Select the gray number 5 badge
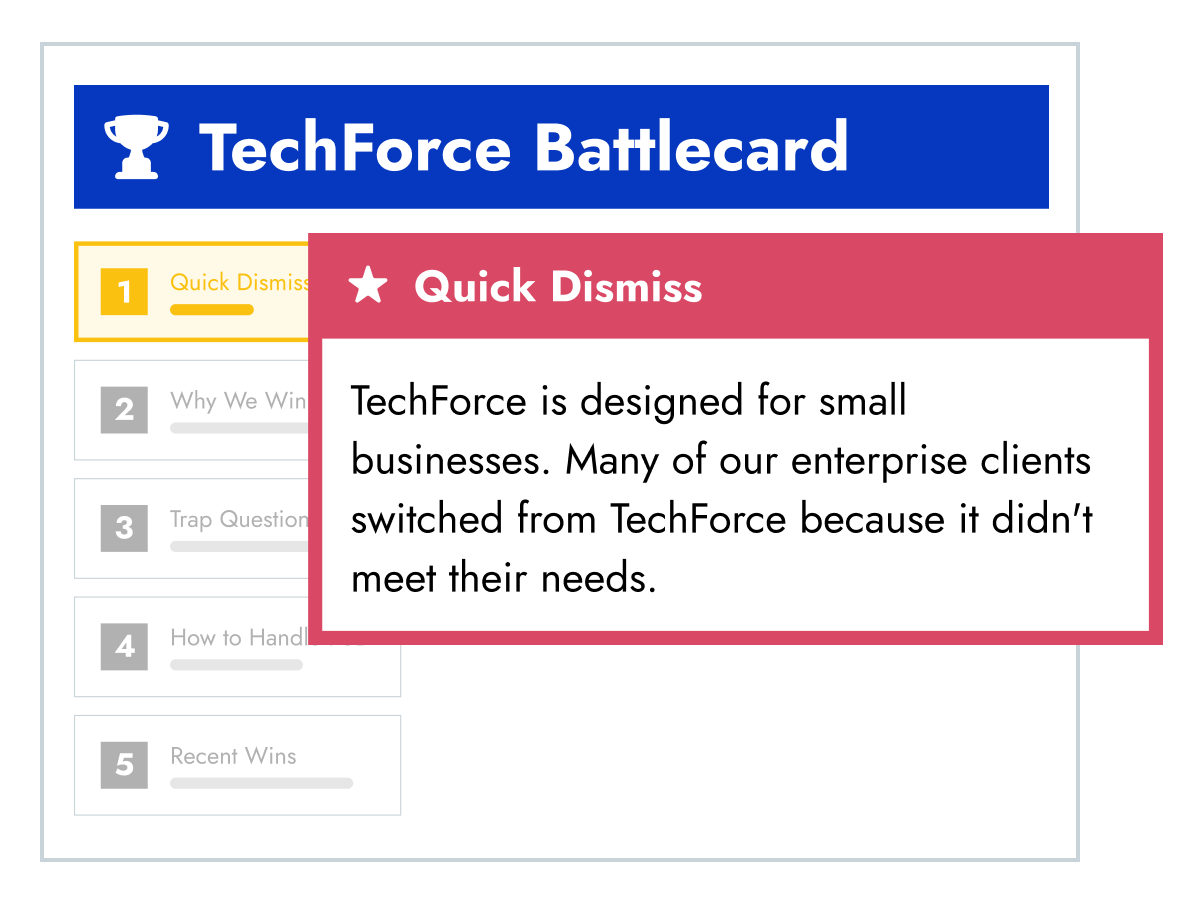Image resolution: width=1200 pixels, height=900 pixels. coord(124,765)
